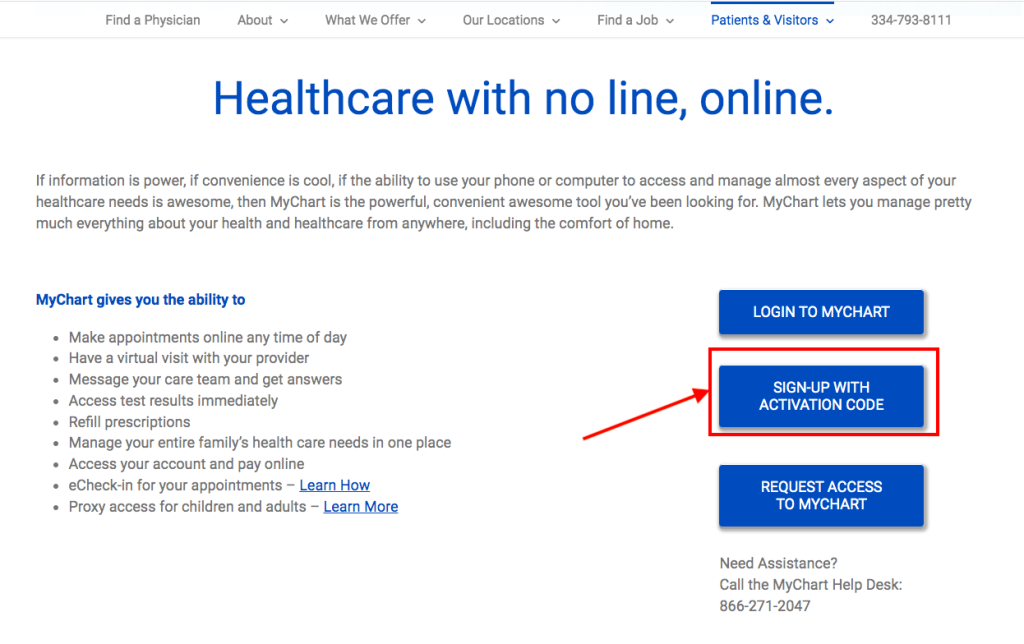Viewport: 1024px width, 644px height.
Task: Click Access test results immediately
Action: coord(173,400)
